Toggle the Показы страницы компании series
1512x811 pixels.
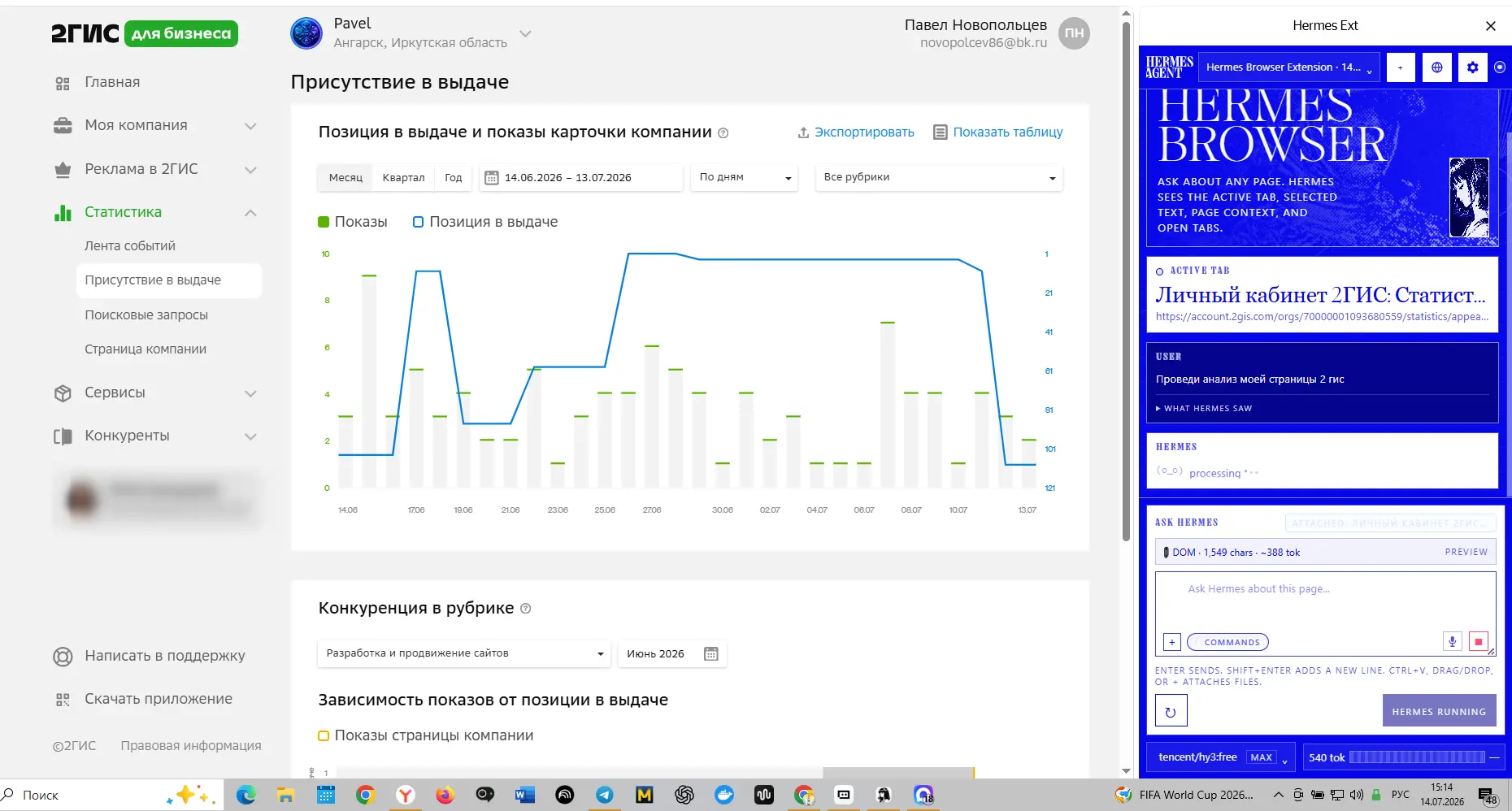(x=426, y=735)
